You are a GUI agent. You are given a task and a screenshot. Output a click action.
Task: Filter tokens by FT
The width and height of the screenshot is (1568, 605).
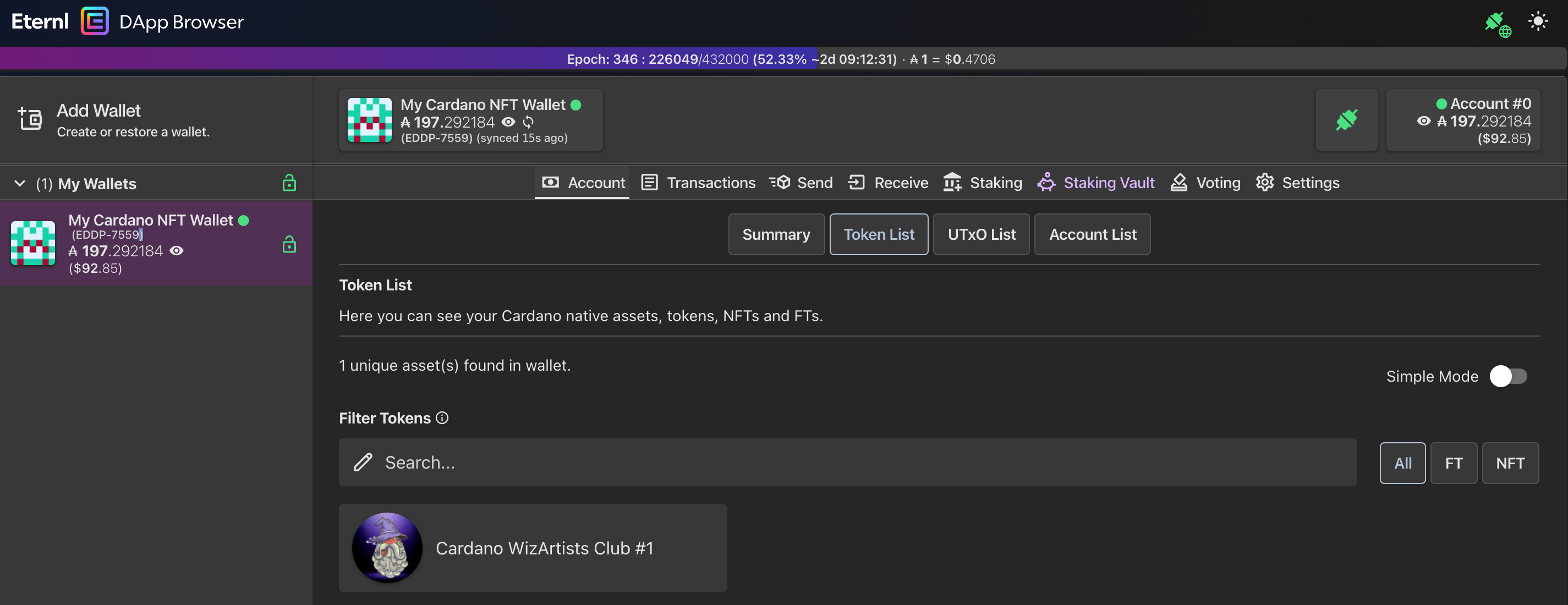click(1454, 463)
